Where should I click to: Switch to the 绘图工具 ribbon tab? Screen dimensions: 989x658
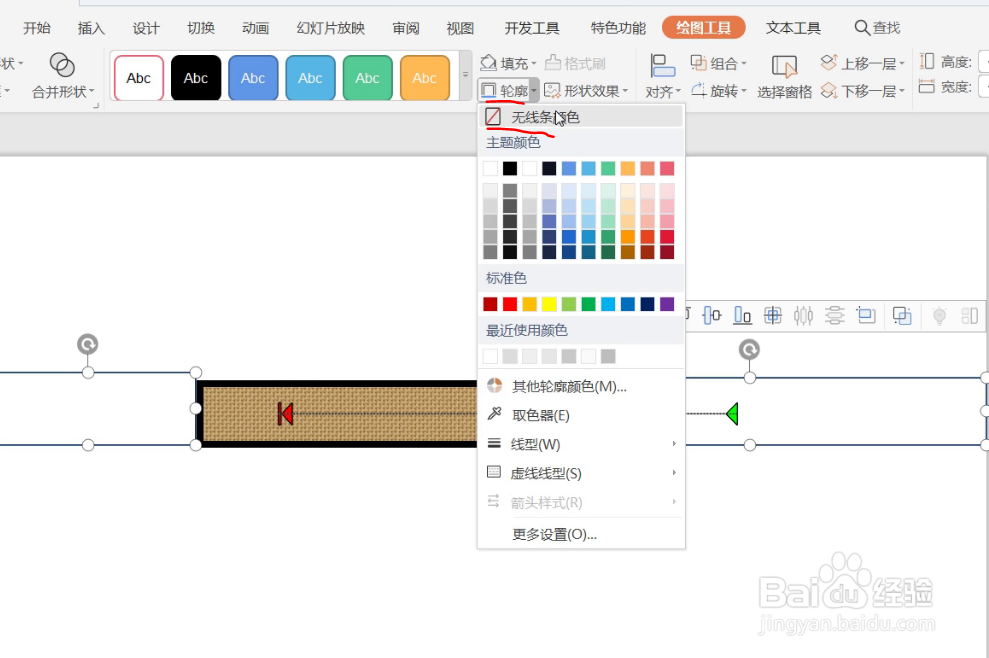[703, 27]
